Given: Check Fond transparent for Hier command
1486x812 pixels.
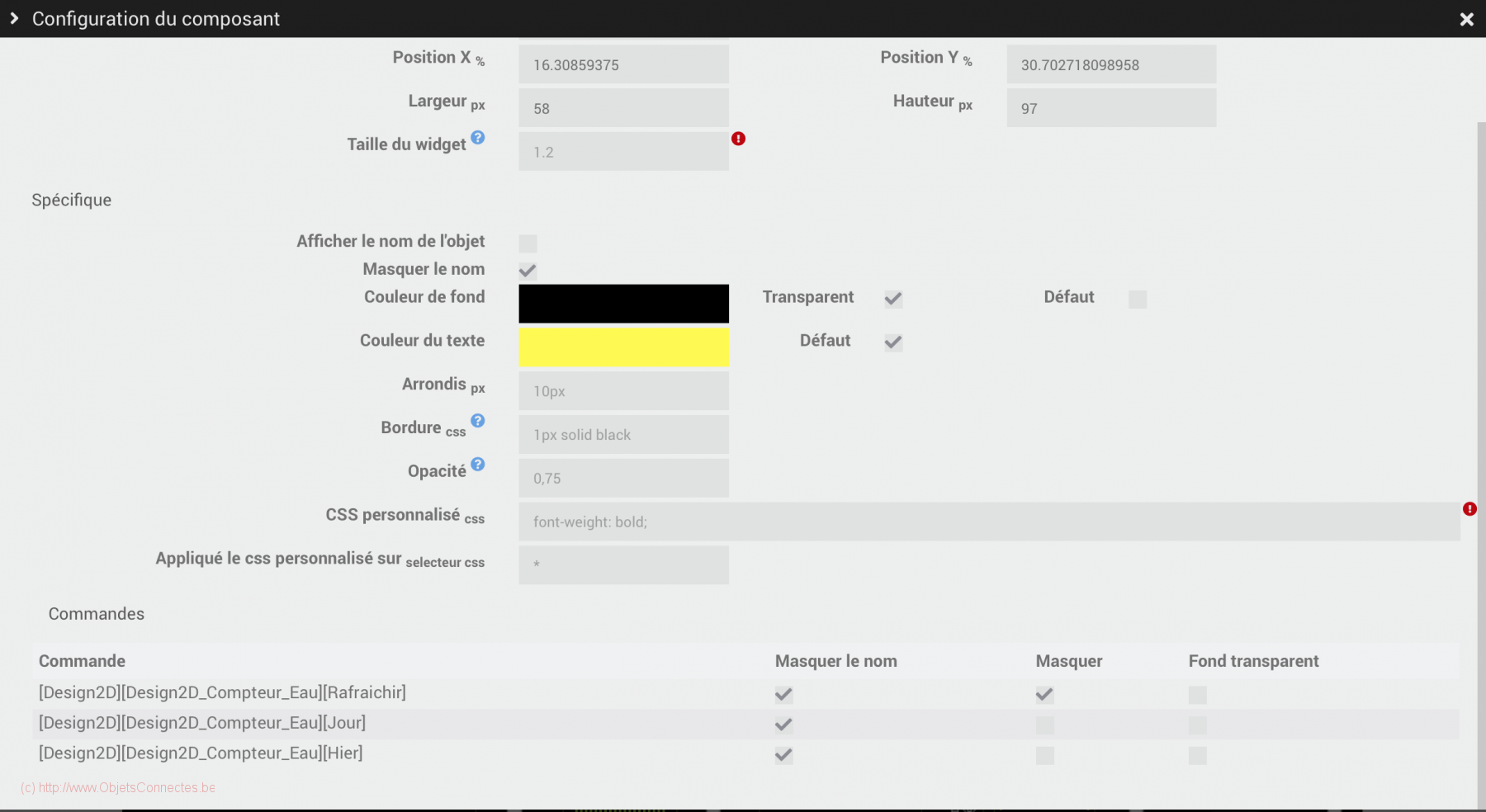Looking at the screenshot, I should pos(1197,755).
